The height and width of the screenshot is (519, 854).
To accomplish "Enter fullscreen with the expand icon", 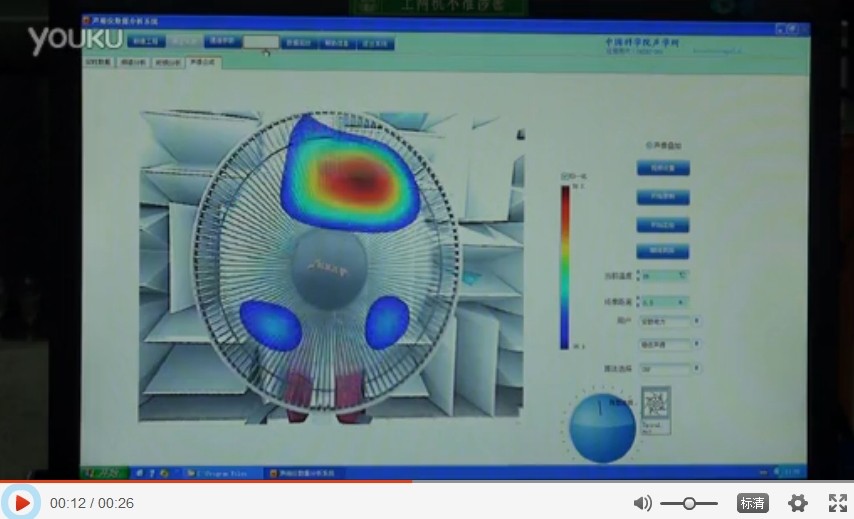I will [837, 503].
